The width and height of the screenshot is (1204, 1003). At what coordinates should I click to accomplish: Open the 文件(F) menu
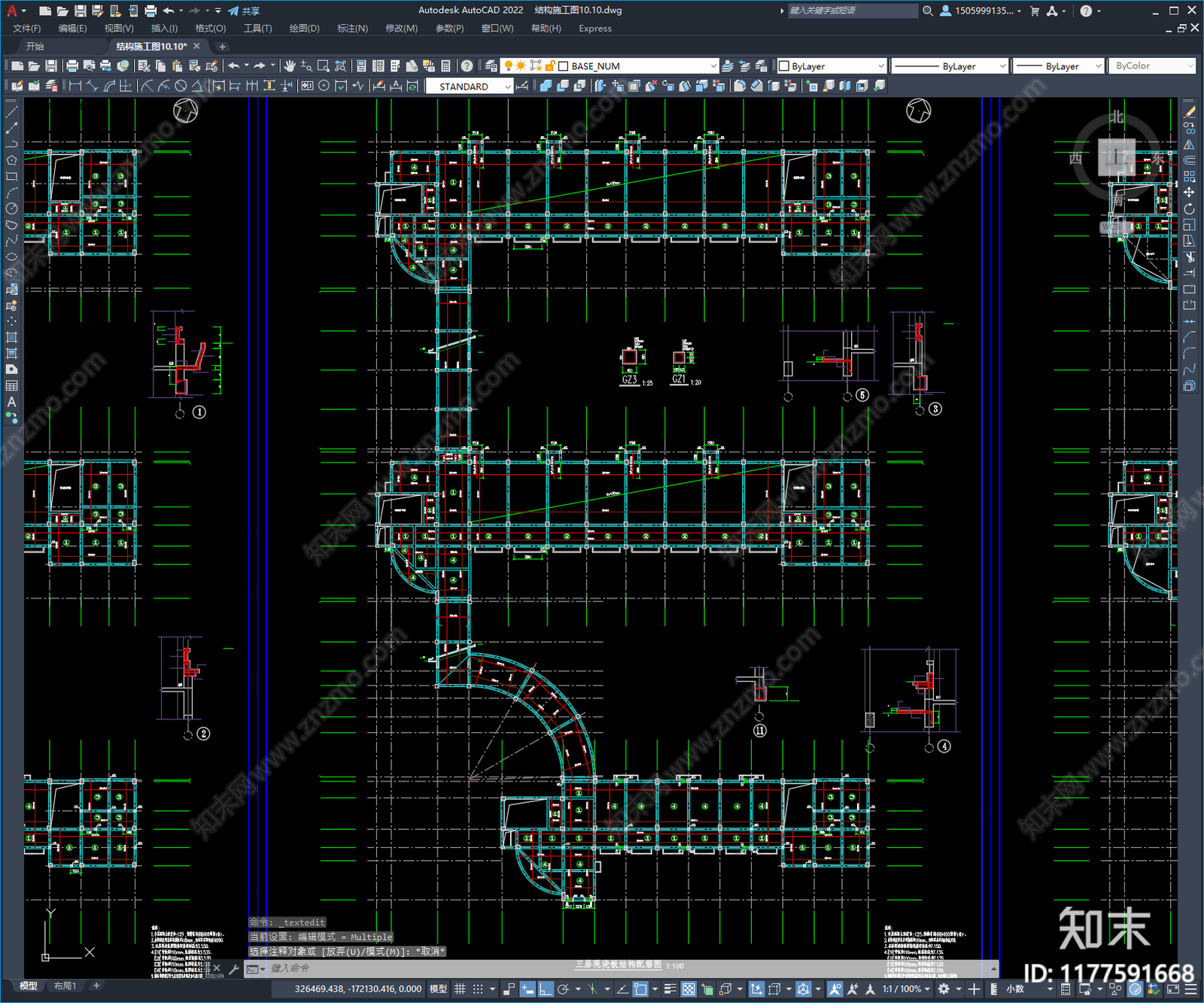27,29
